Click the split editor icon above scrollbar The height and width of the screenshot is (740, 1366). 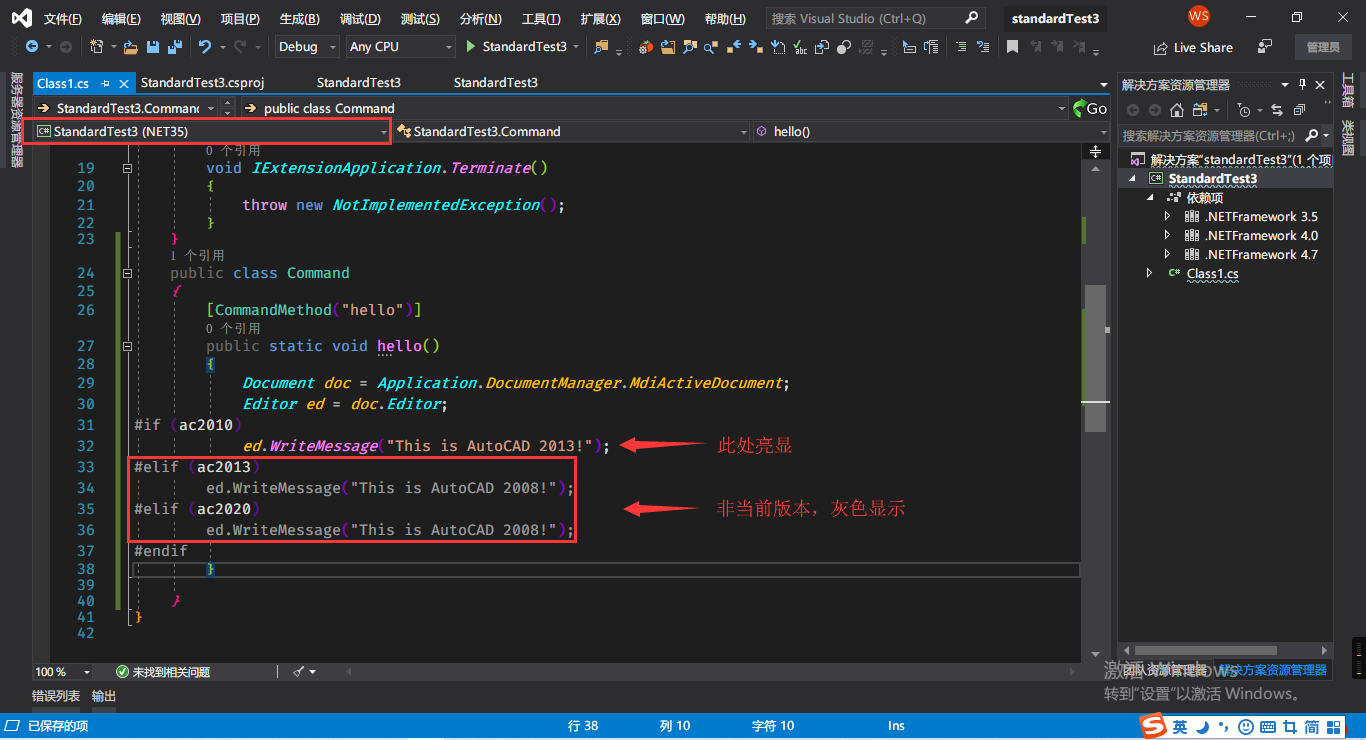coord(1096,151)
